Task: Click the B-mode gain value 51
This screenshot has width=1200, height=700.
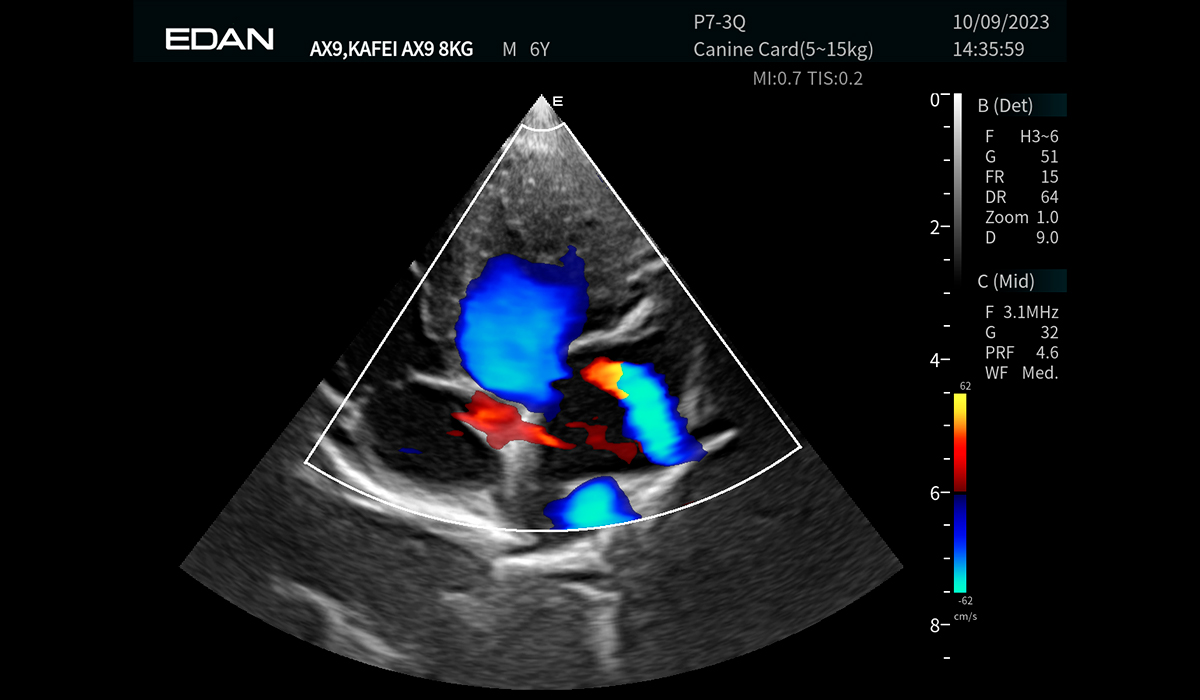Action: pos(1049,157)
